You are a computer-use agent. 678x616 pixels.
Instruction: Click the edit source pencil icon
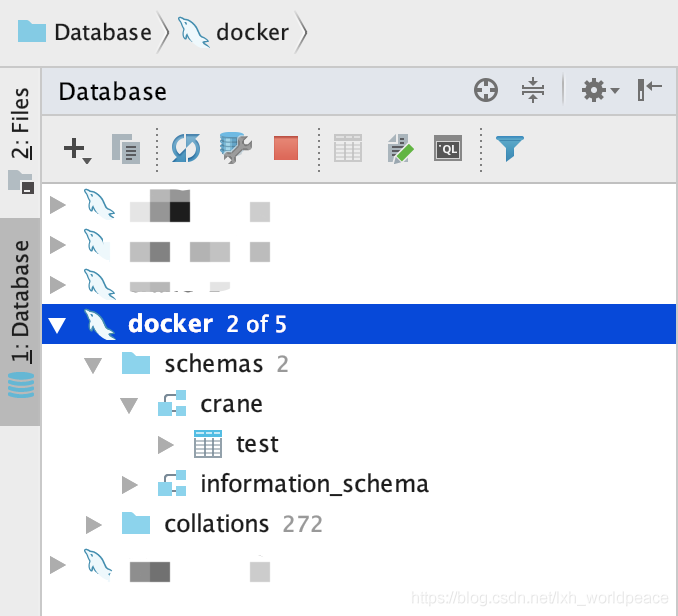pos(400,149)
